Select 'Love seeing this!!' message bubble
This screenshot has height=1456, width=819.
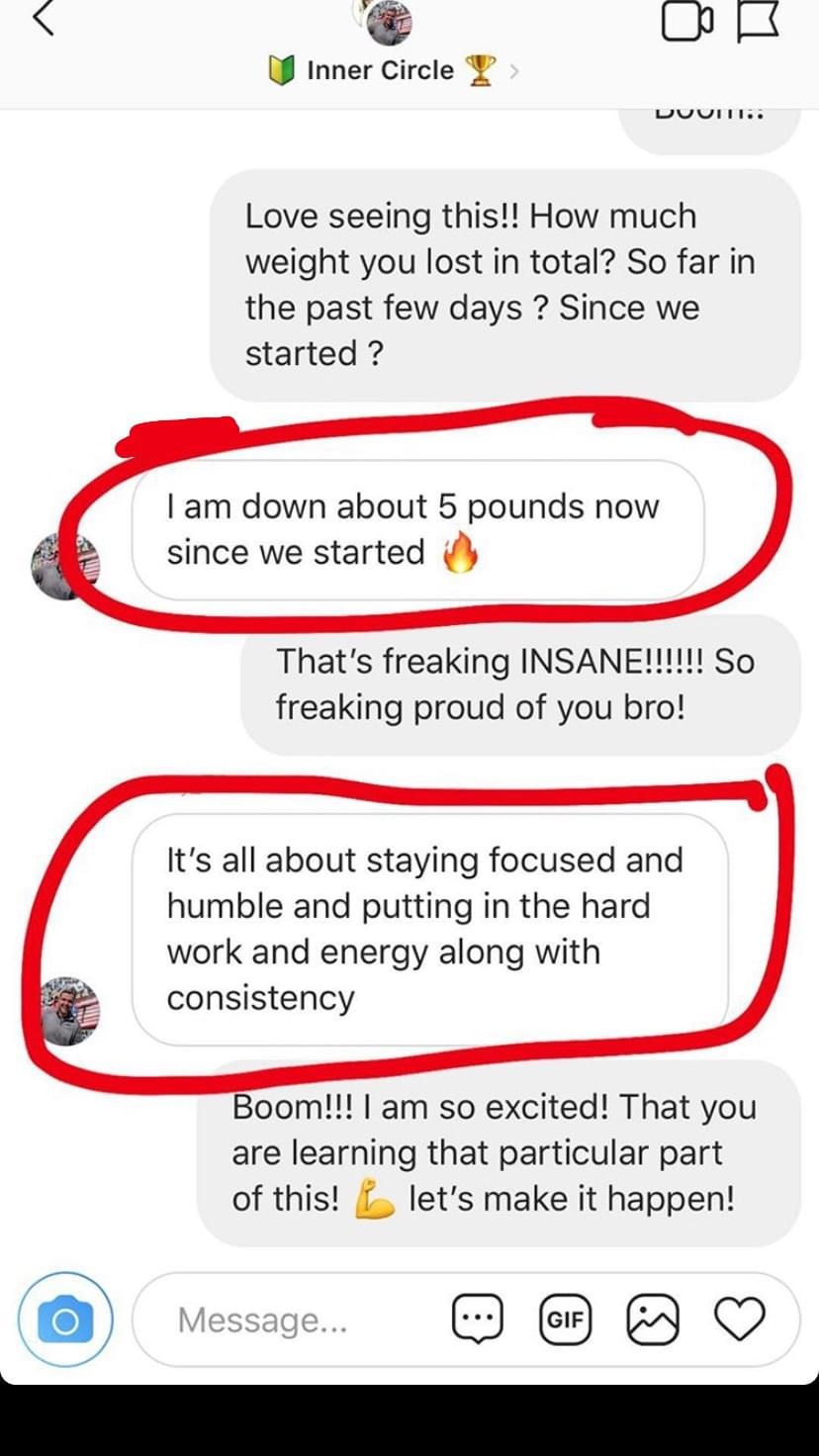(x=504, y=285)
